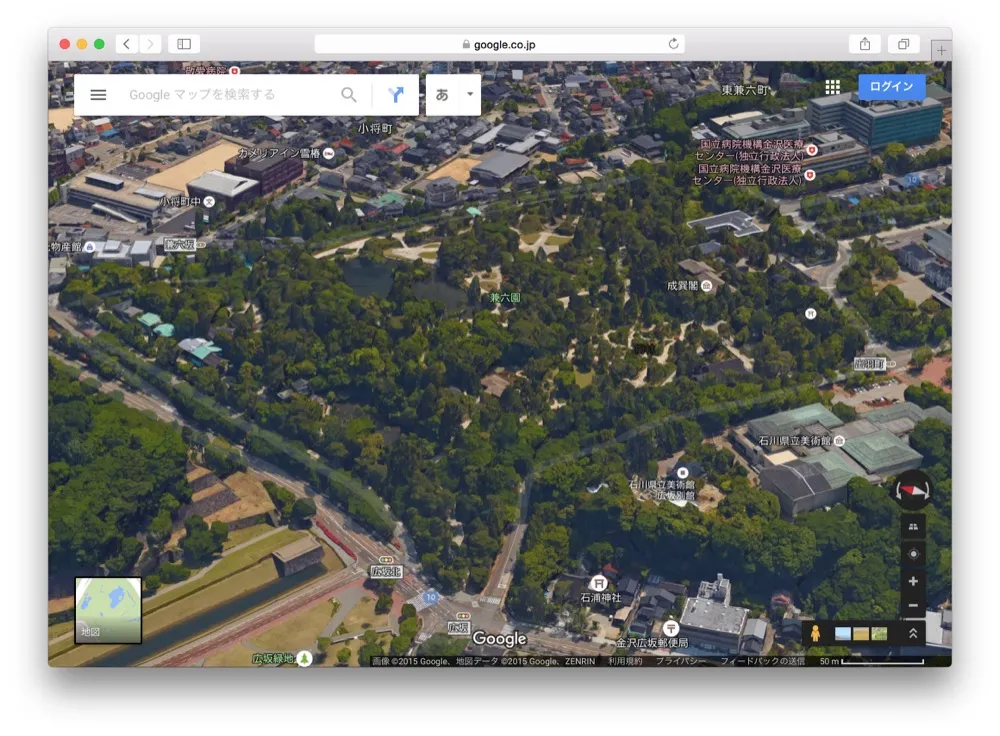Select the Pegman Street View icon

click(x=816, y=633)
